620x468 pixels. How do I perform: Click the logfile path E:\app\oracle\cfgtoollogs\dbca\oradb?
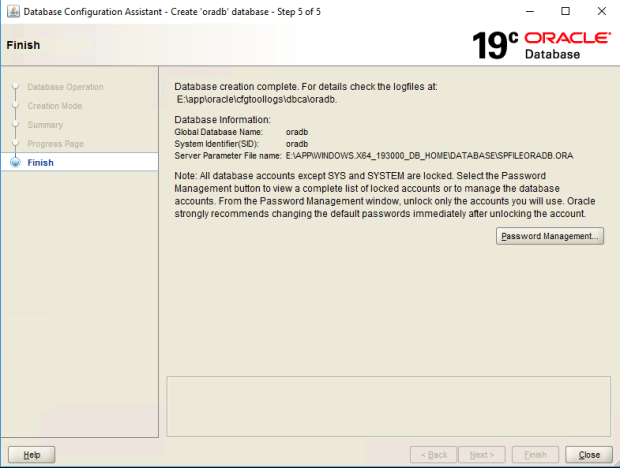tap(257, 99)
